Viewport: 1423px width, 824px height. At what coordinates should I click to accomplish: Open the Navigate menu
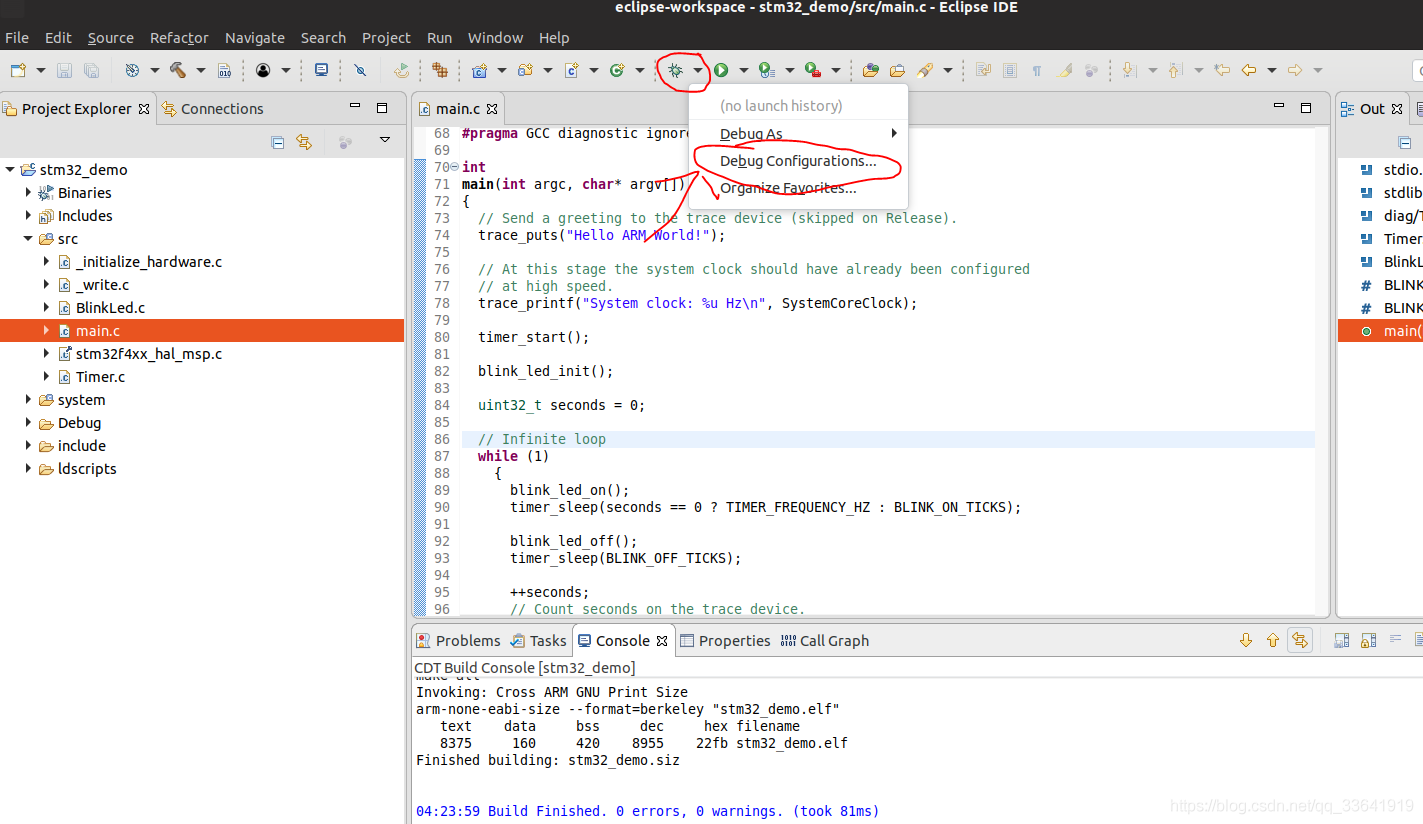[254, 38]
